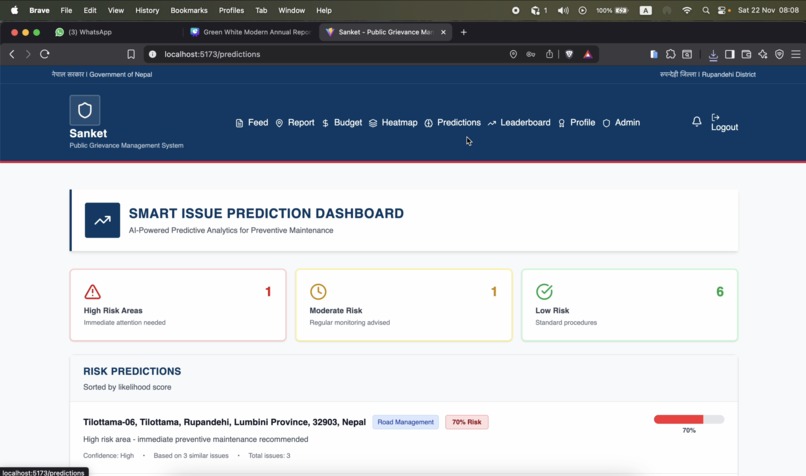Image resolution: width=806 pixels, height=476 pixels.
Task: Click the Tilottama-06 prediction title
Action: (x=225, y=422)
